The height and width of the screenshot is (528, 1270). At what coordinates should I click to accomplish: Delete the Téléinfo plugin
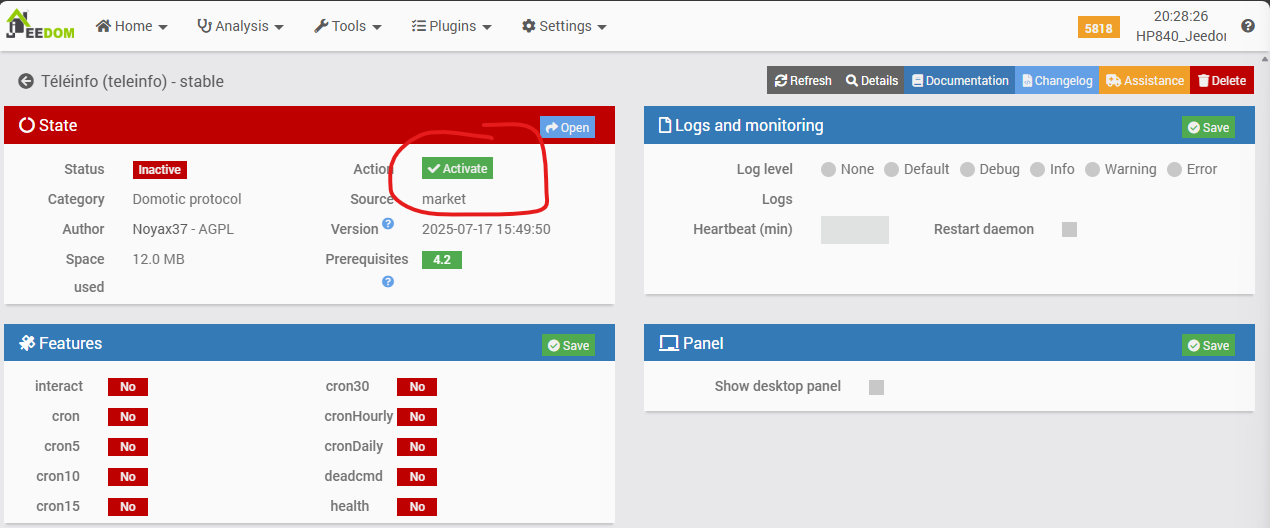coord(1221,81)
